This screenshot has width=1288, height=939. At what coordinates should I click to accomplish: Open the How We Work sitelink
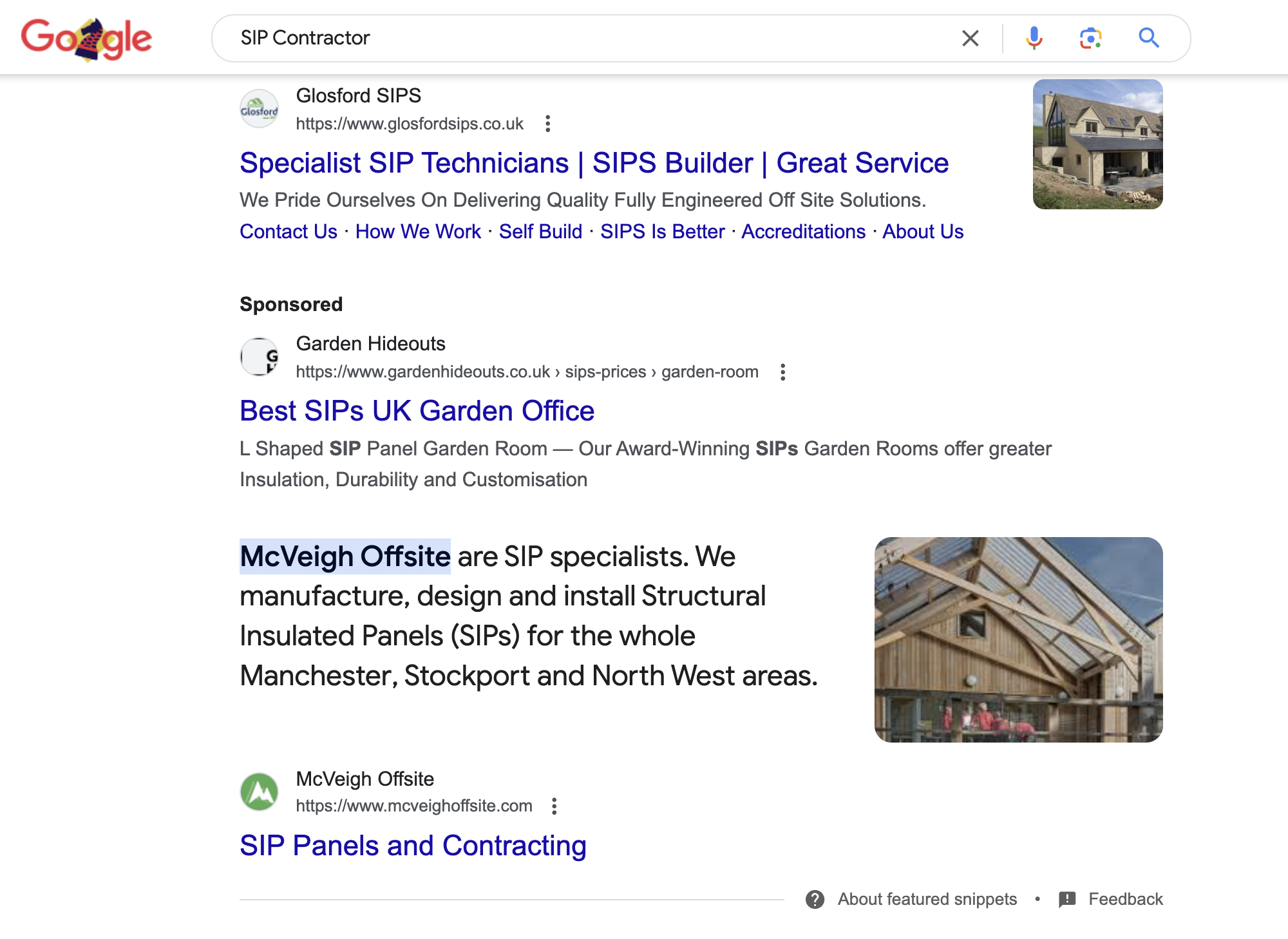coord(418,232)
